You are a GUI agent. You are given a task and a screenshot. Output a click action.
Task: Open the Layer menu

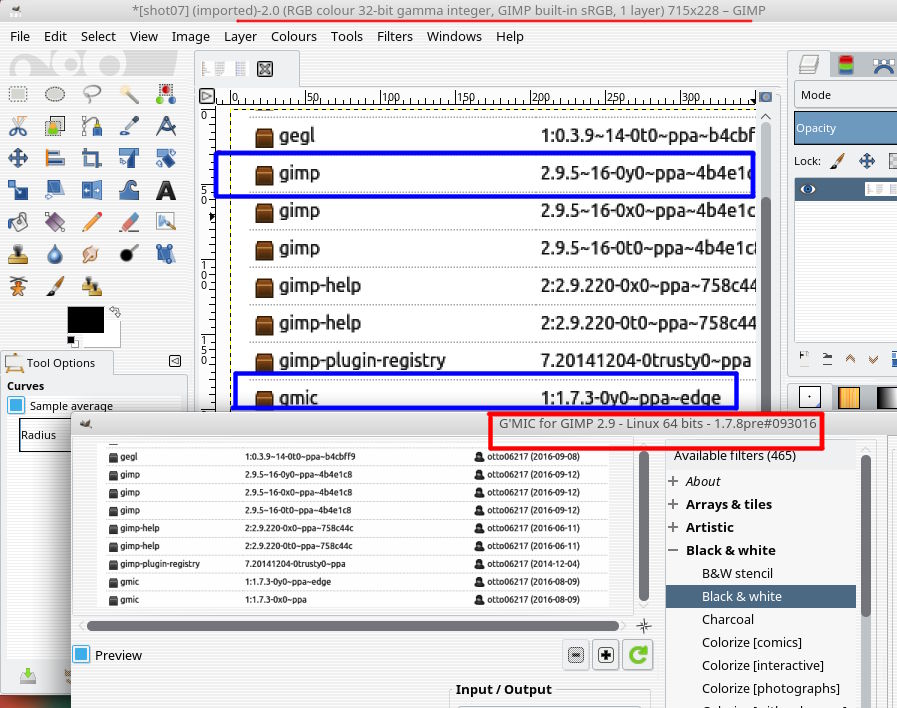(240, 37)
